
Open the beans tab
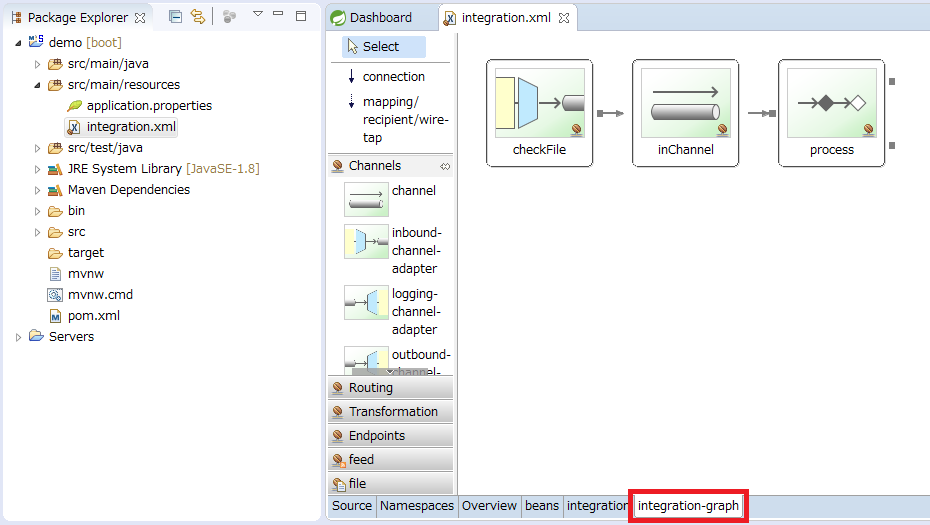(x=542, y=506)
